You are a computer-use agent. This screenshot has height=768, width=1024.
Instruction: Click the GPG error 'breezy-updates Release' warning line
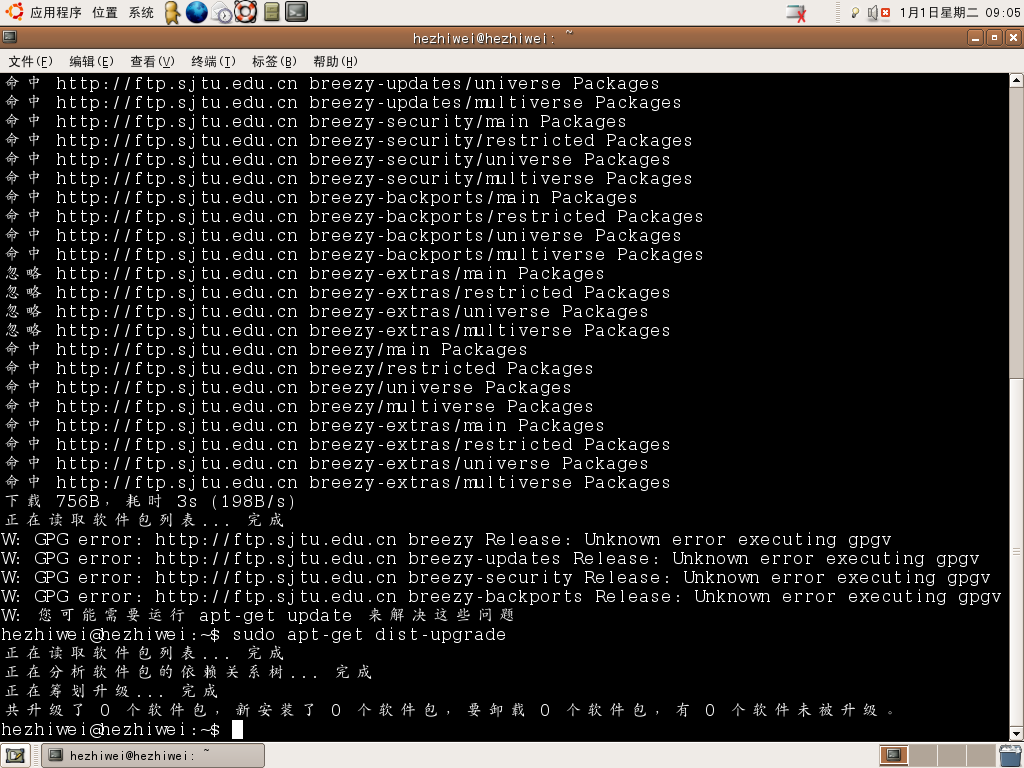click(490, 558)
